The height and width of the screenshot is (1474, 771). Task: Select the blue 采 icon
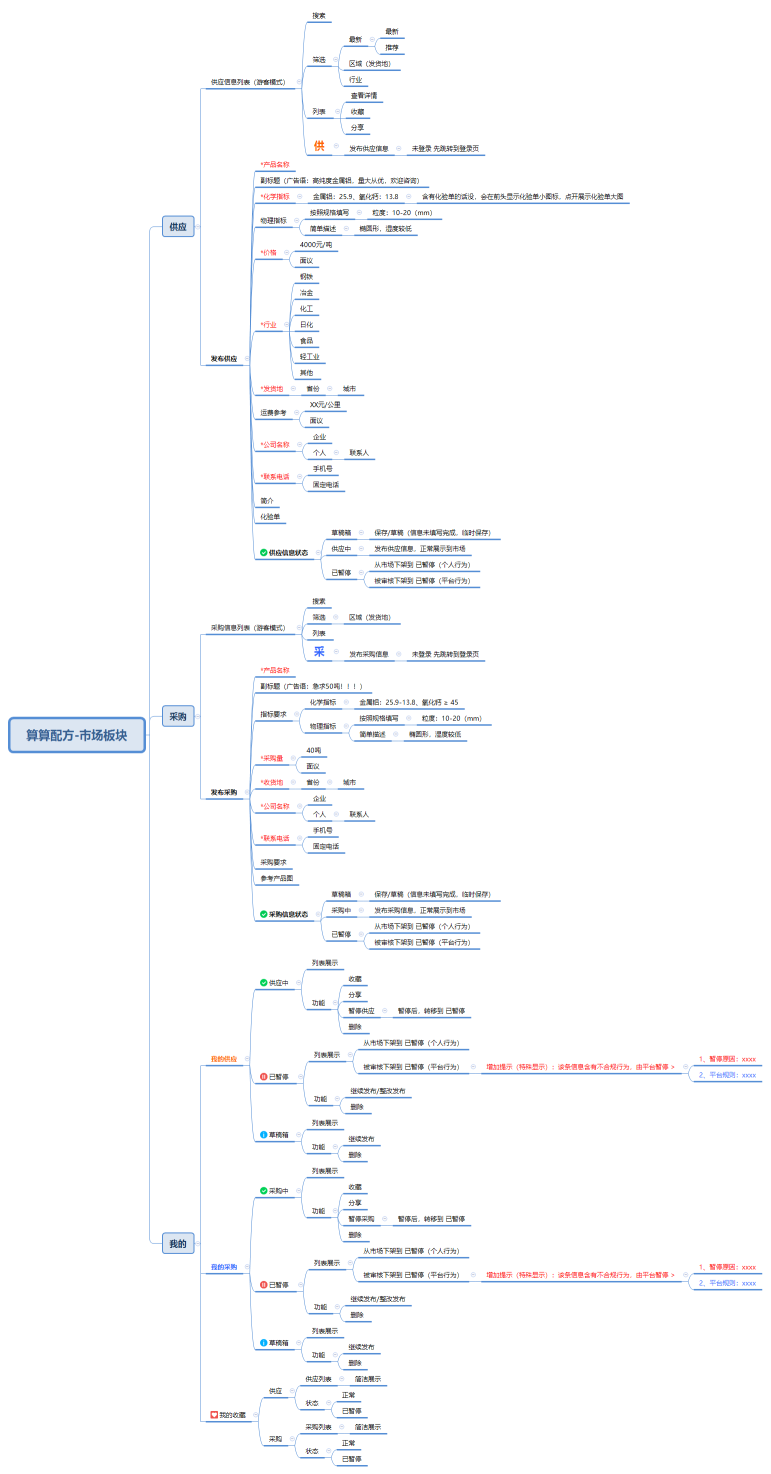point(320,652)
